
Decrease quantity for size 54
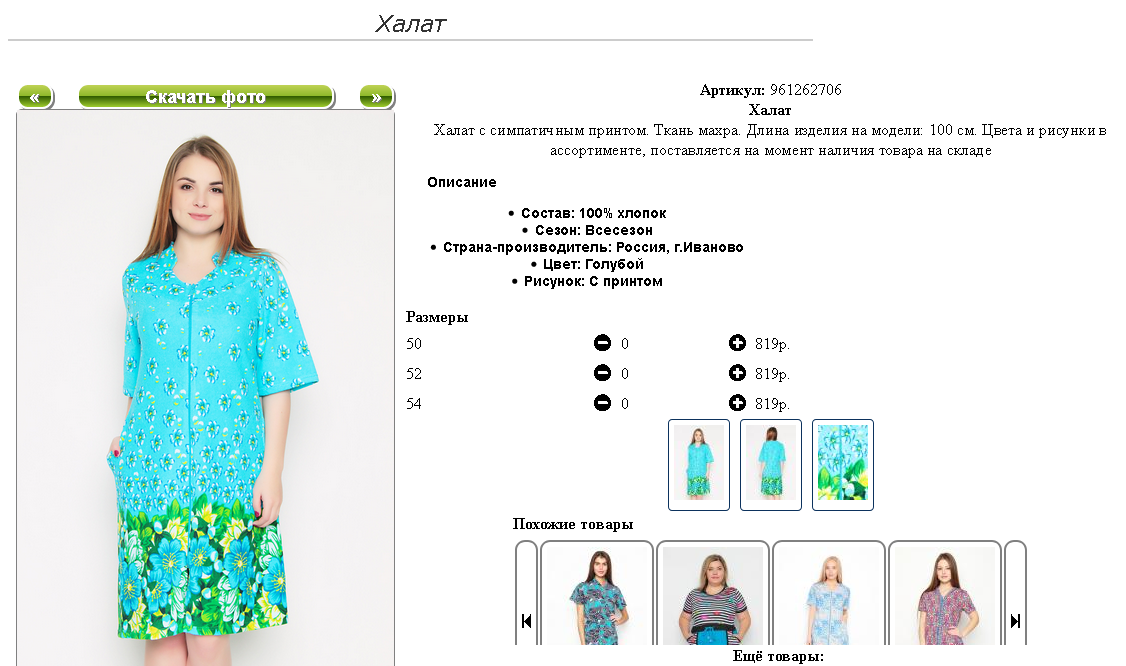click(x=602, y=403)
